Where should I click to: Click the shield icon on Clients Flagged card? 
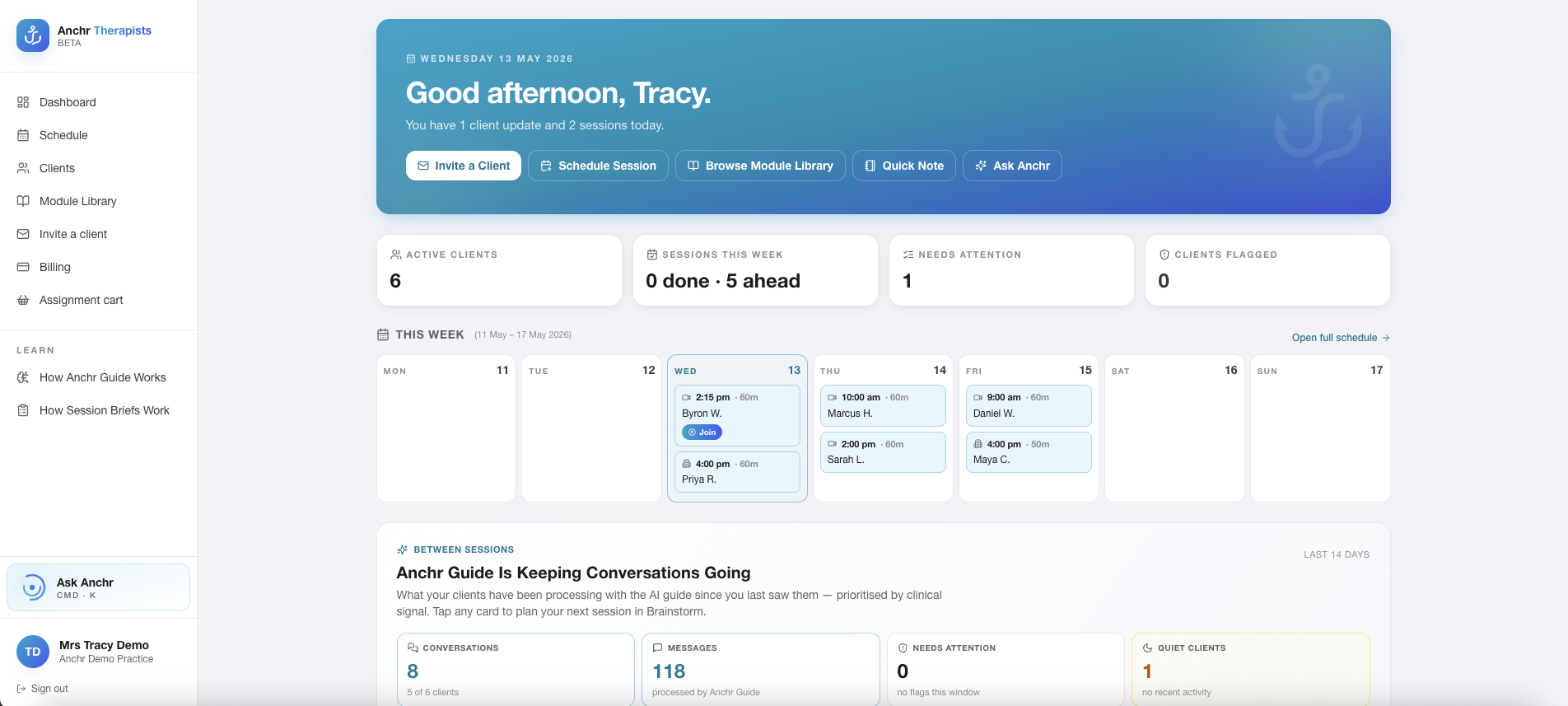coord(1164,255)
